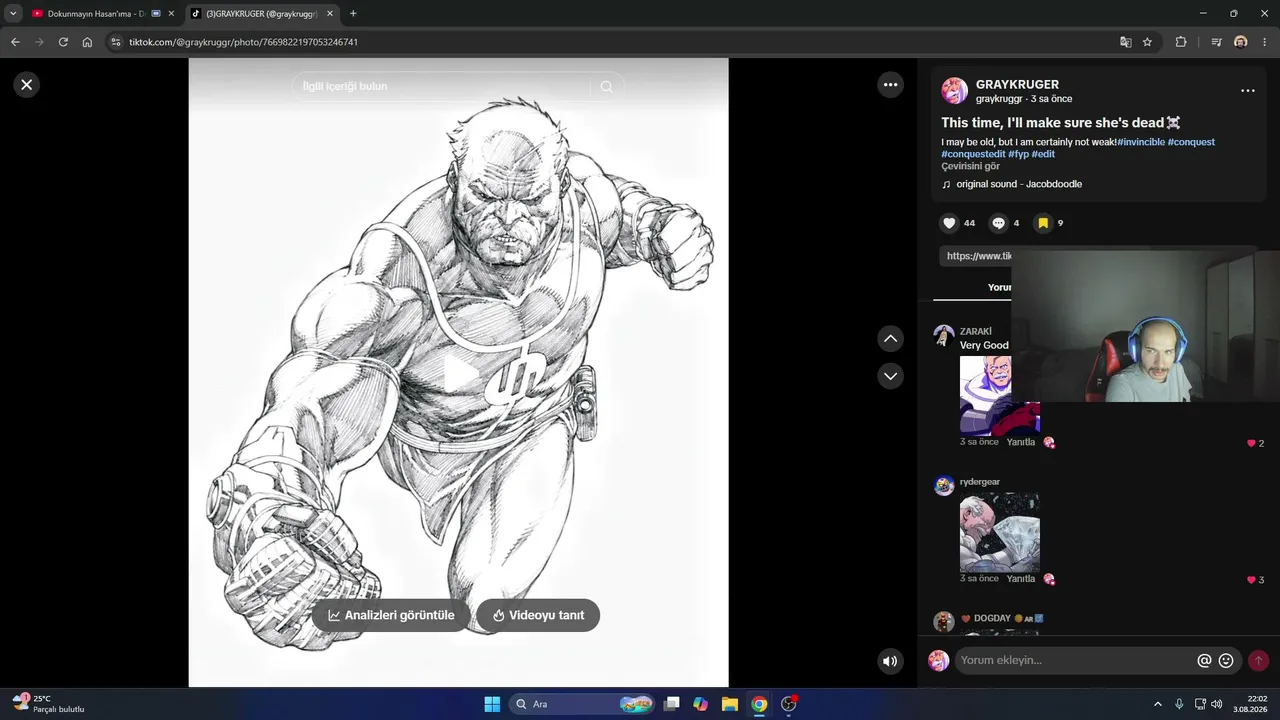Screen dimensions: 1280x720
Task: Play the post using the center play icon
Action: [x=459, y=373]
